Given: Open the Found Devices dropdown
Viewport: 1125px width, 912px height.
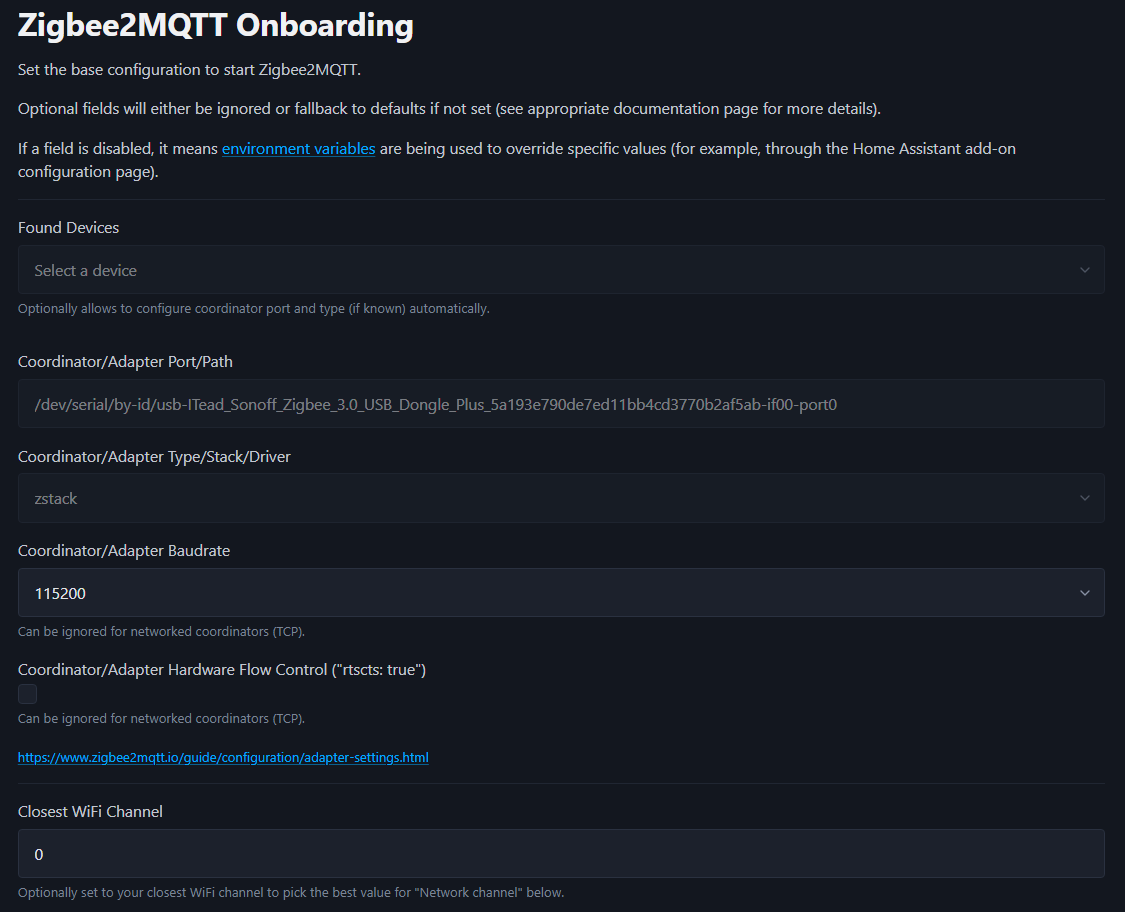Looking at the screenshot, I should pos(561,270).
